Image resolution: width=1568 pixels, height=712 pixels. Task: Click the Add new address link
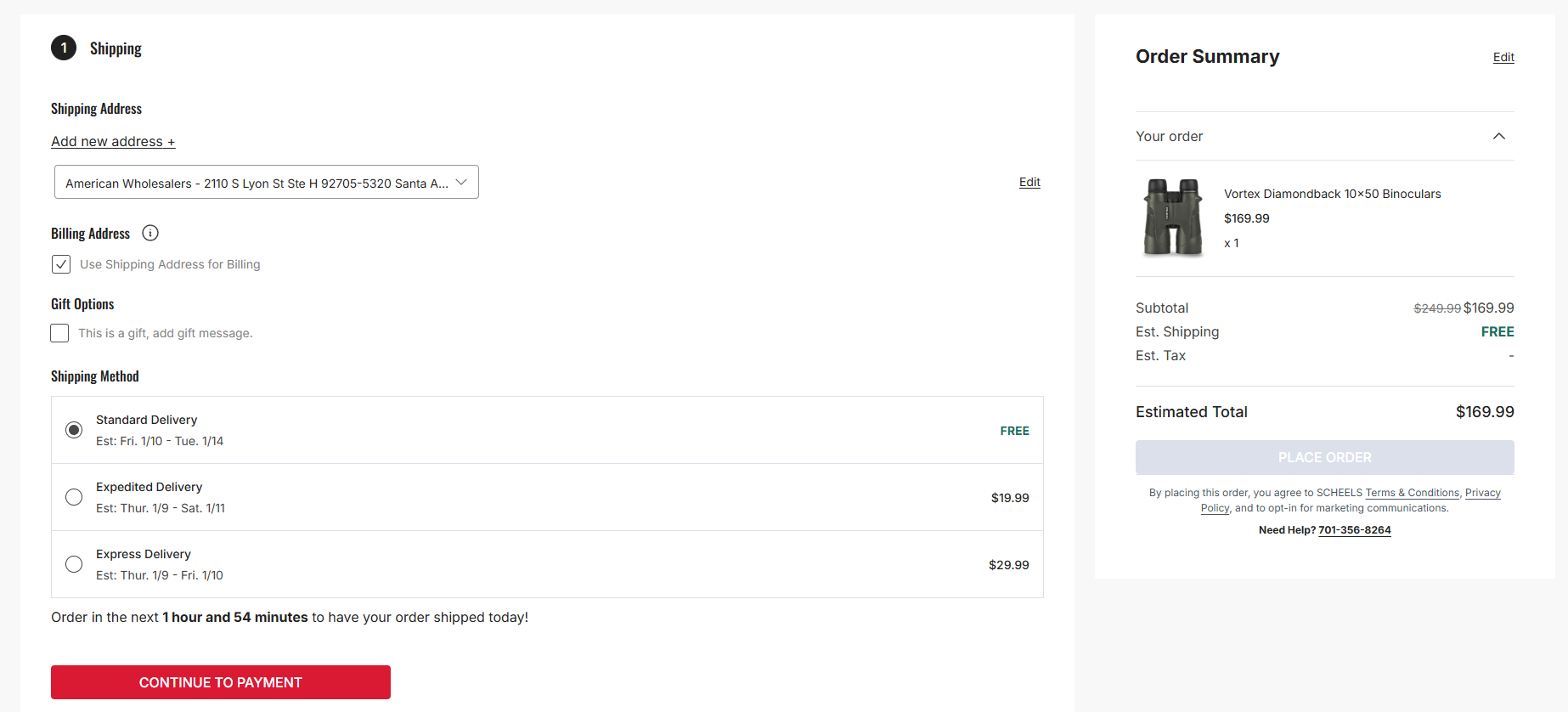(113, 141)
